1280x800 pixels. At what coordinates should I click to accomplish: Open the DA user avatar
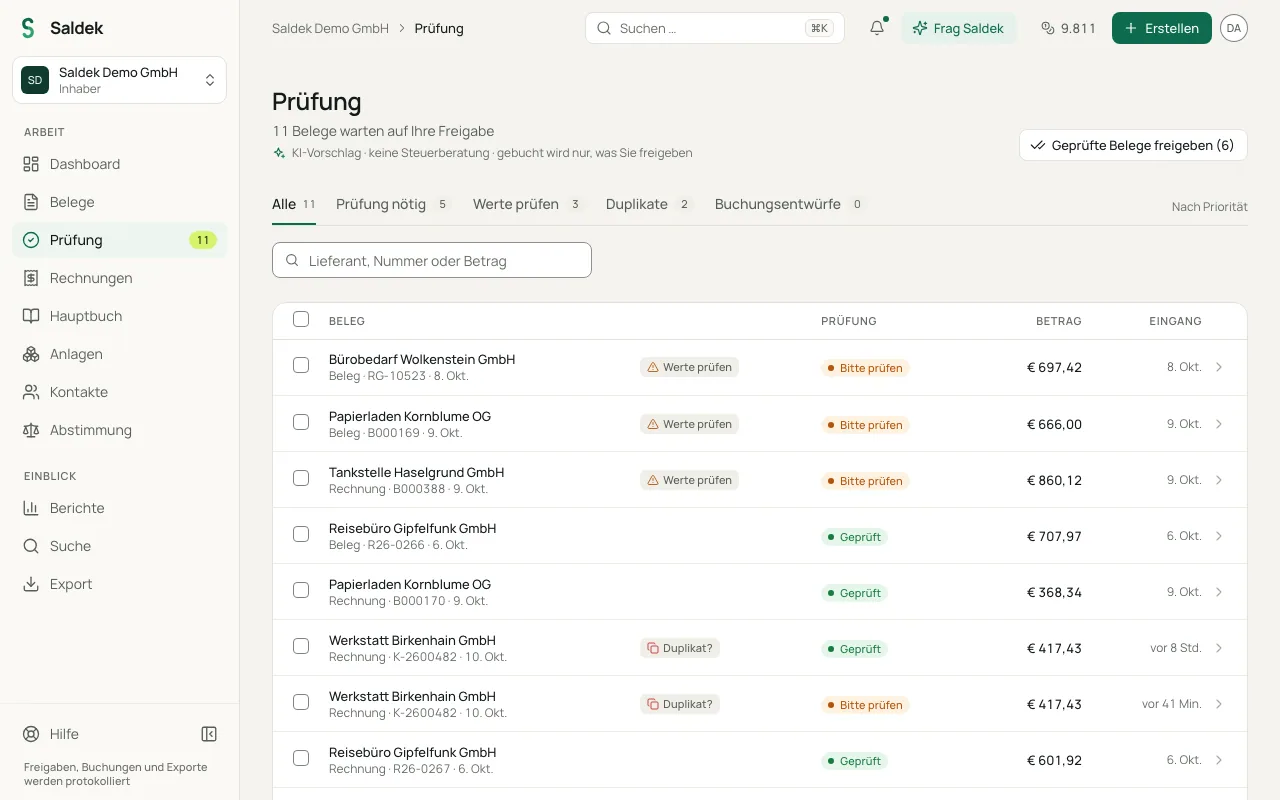click(x=1234, y=28)
